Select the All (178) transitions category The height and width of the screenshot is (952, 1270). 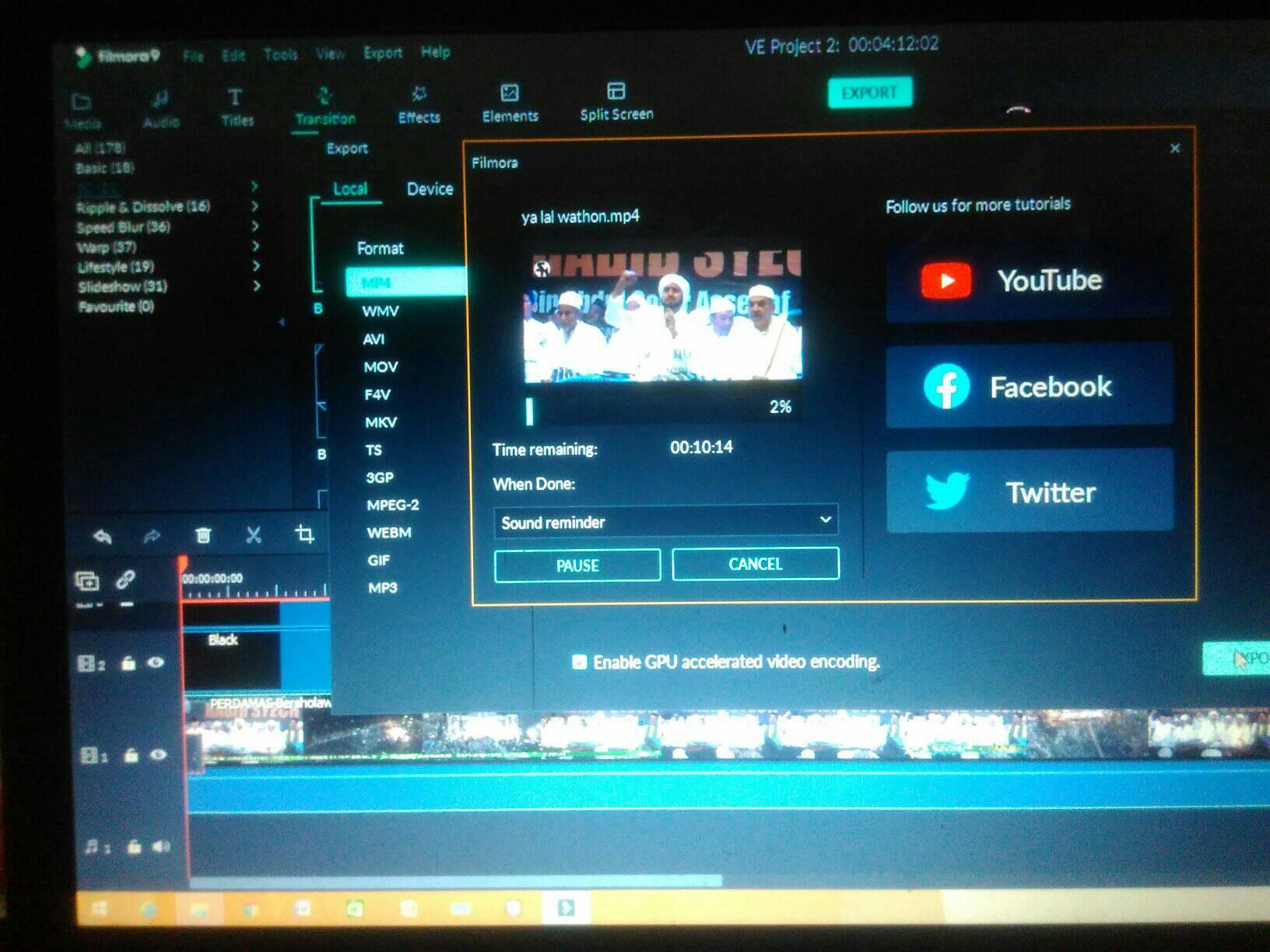100,148
